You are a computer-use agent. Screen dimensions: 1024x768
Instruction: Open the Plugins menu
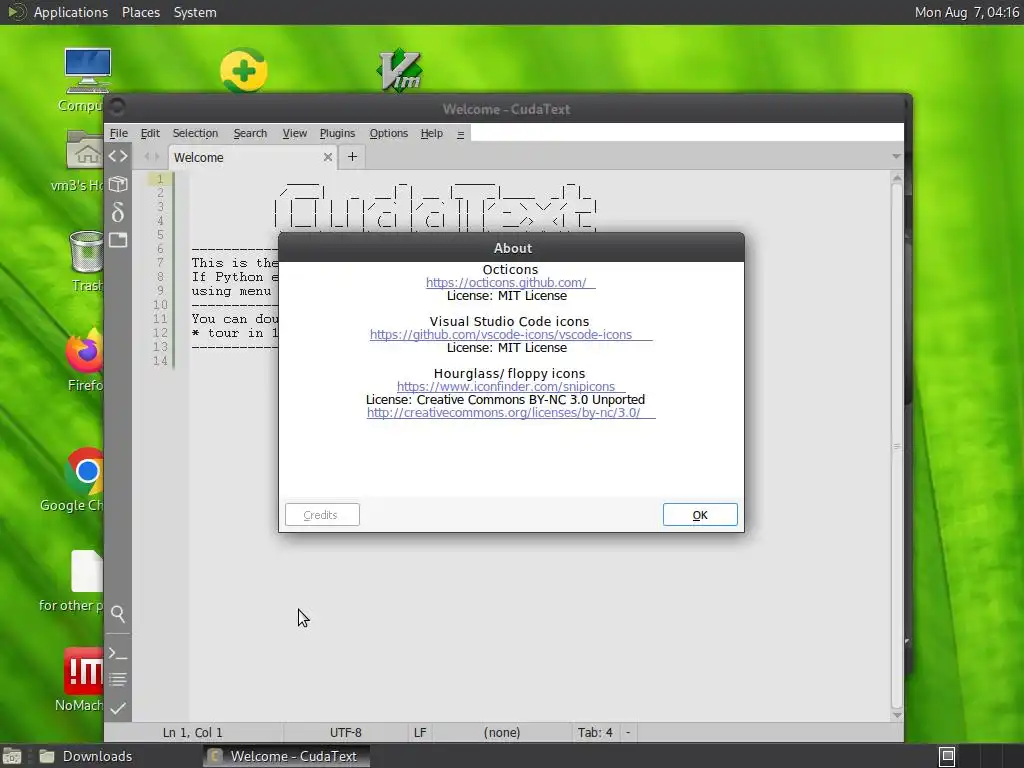point(337,133)
